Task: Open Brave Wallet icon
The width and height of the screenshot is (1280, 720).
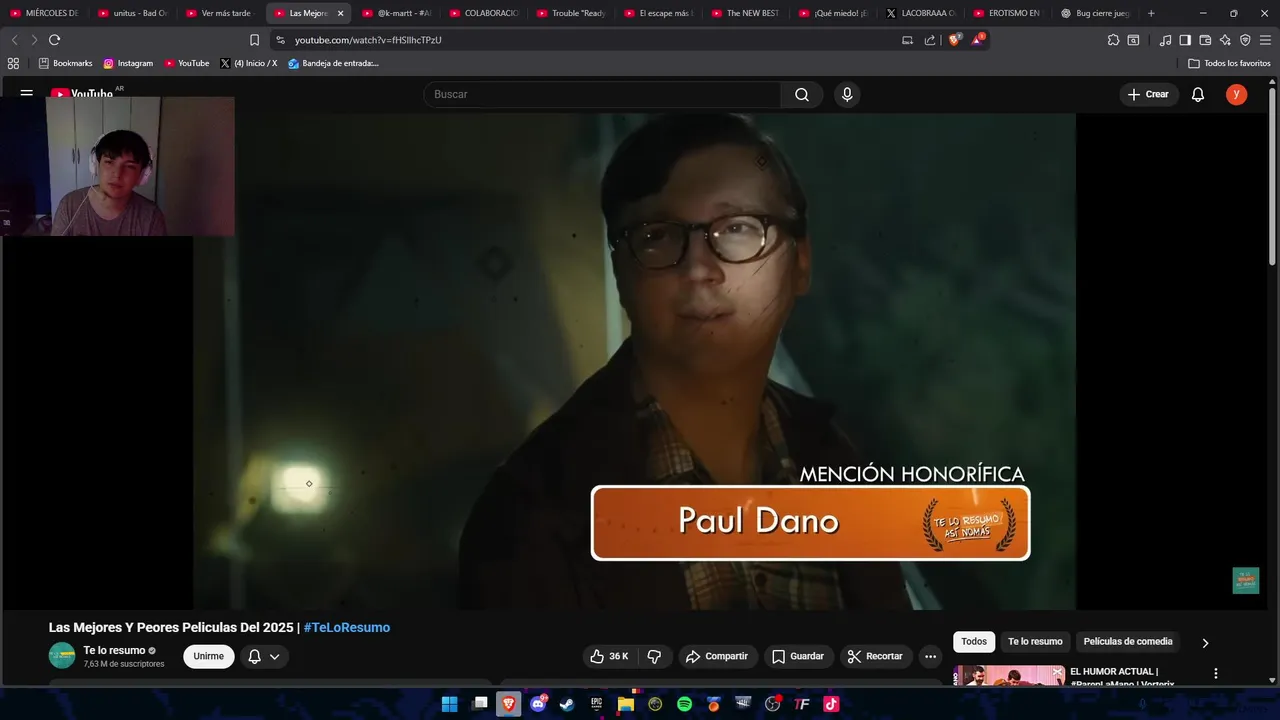Action: (x=1205, y=40)
